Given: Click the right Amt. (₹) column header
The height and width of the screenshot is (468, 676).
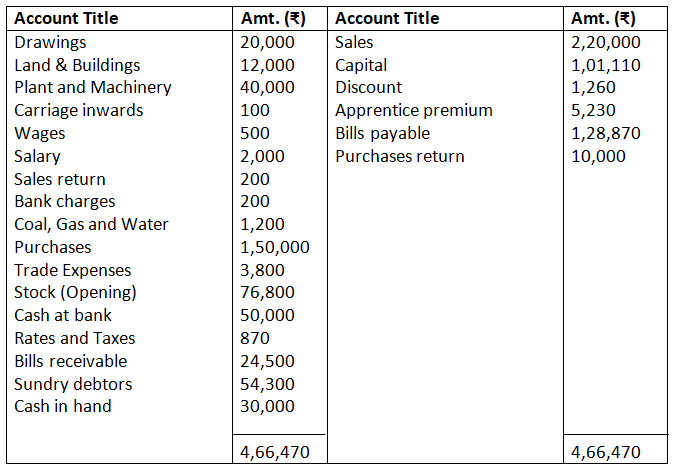Looking at the screenshot, I should (x=603, y=18).
